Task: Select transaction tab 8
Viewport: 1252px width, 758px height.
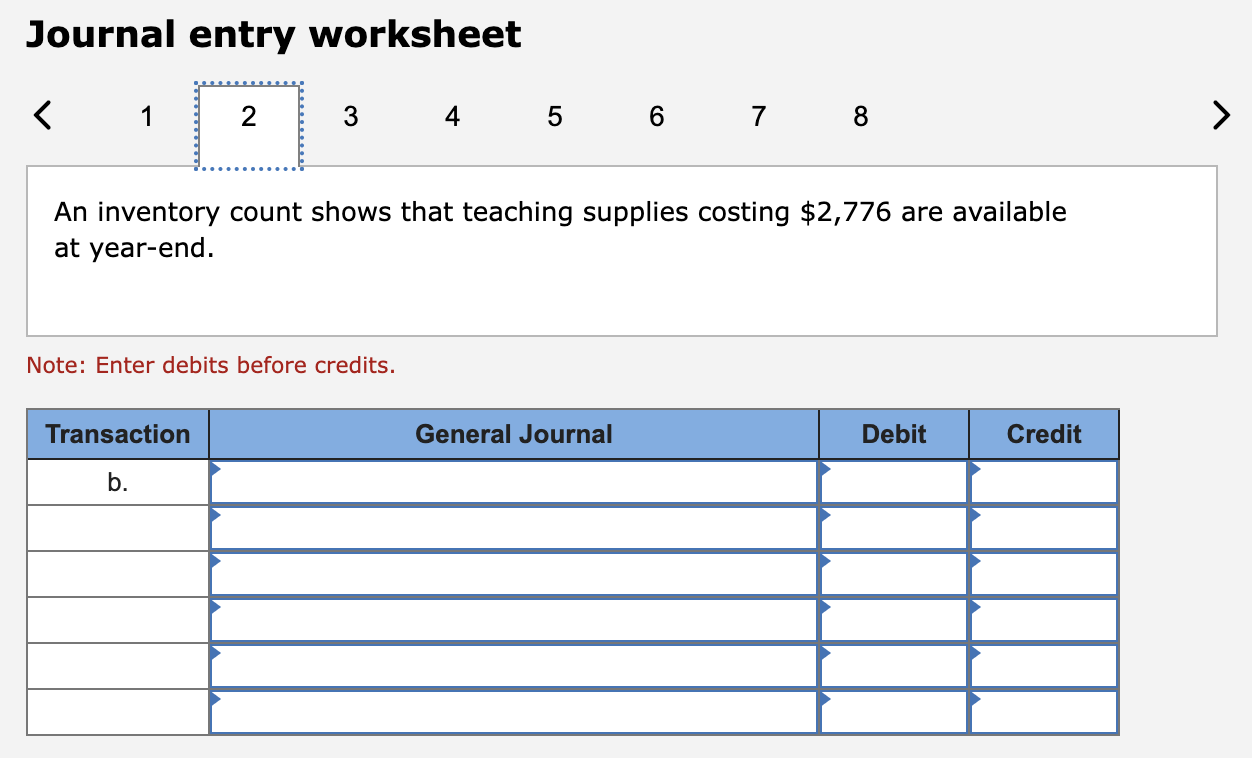Action: [x=860, y=117]
